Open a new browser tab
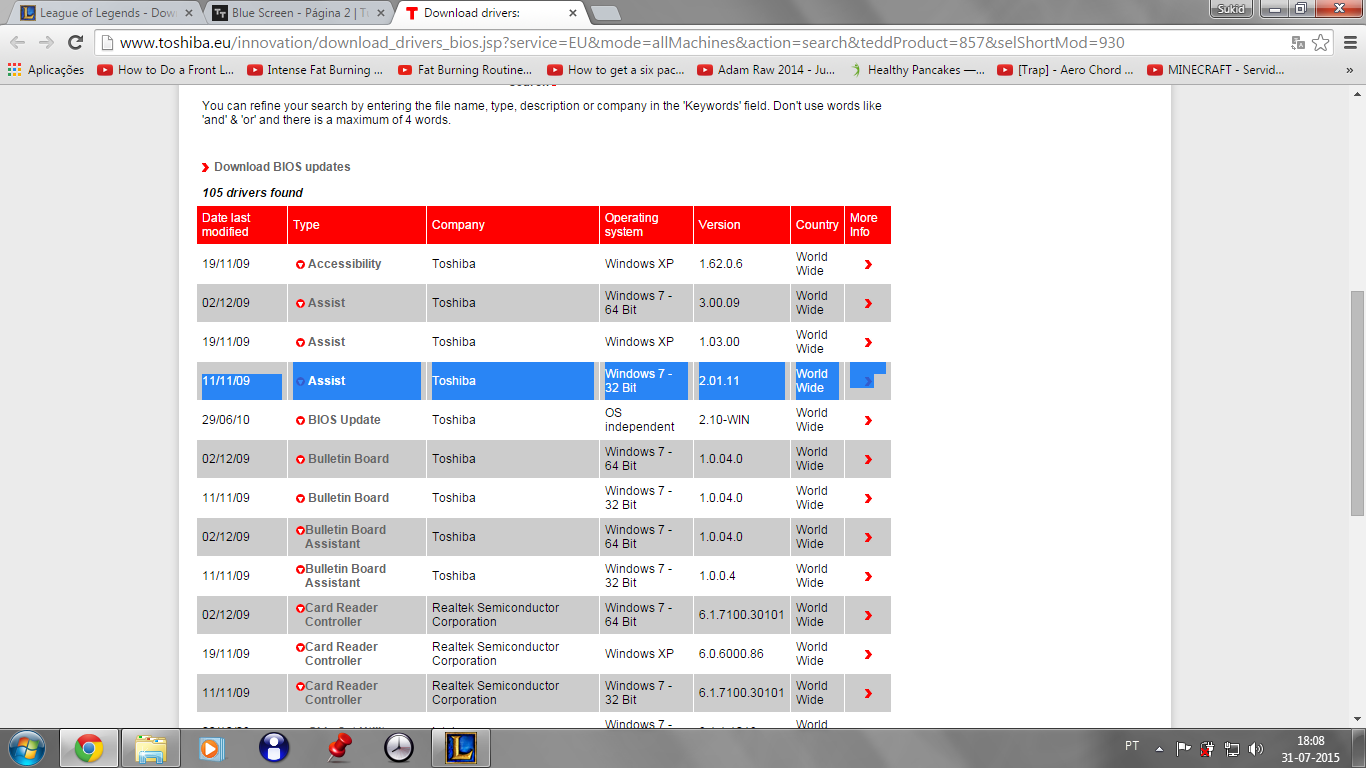 [x=605, y=13]
